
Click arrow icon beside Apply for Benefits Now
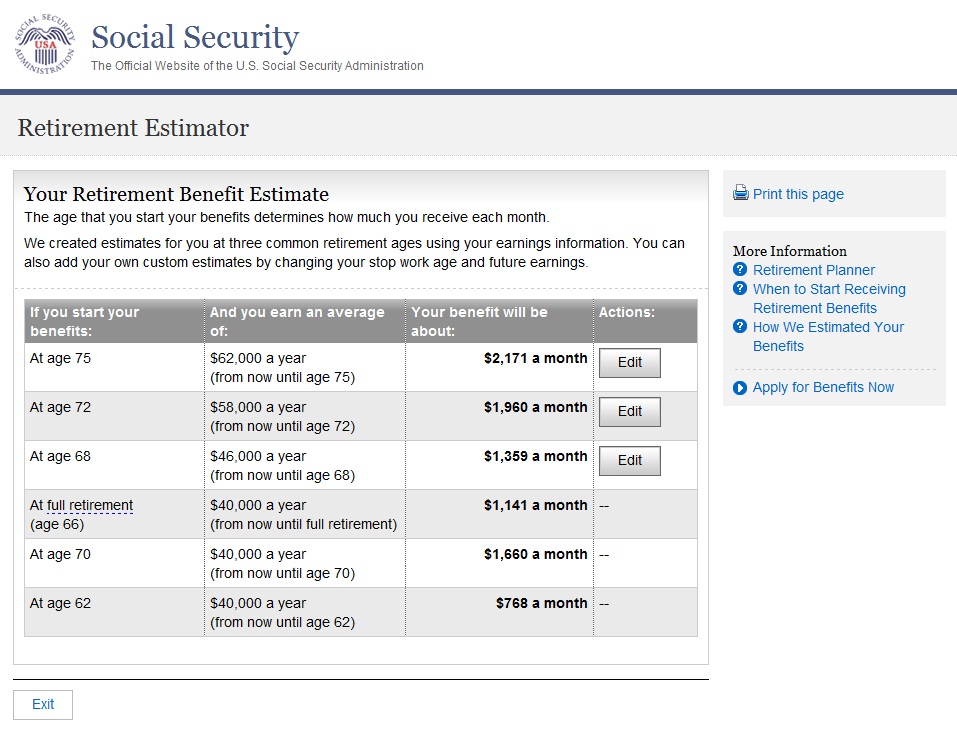tap(740, 388)
